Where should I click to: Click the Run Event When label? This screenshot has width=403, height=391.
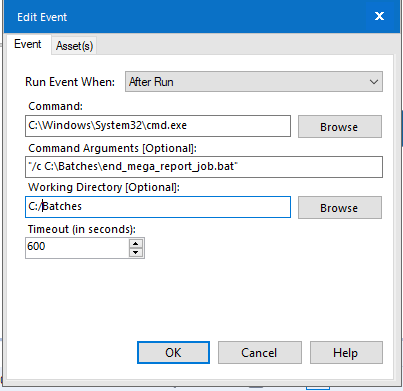70,82
